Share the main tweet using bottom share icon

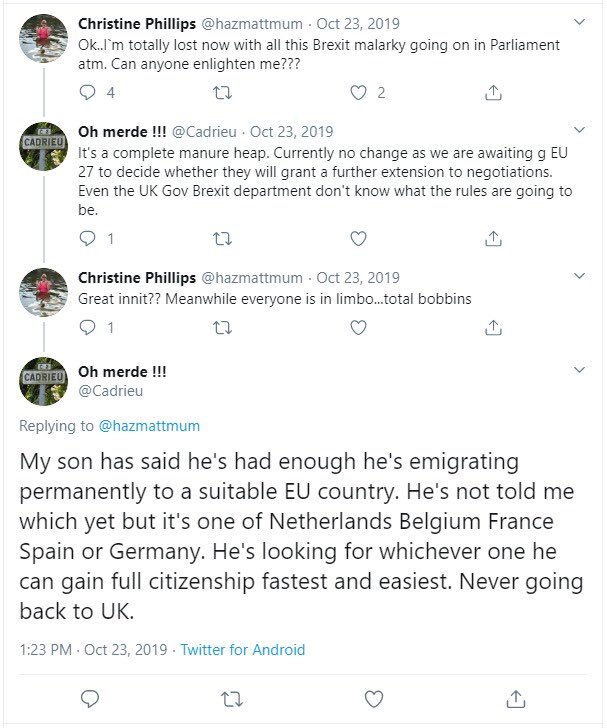click(516, 699)
